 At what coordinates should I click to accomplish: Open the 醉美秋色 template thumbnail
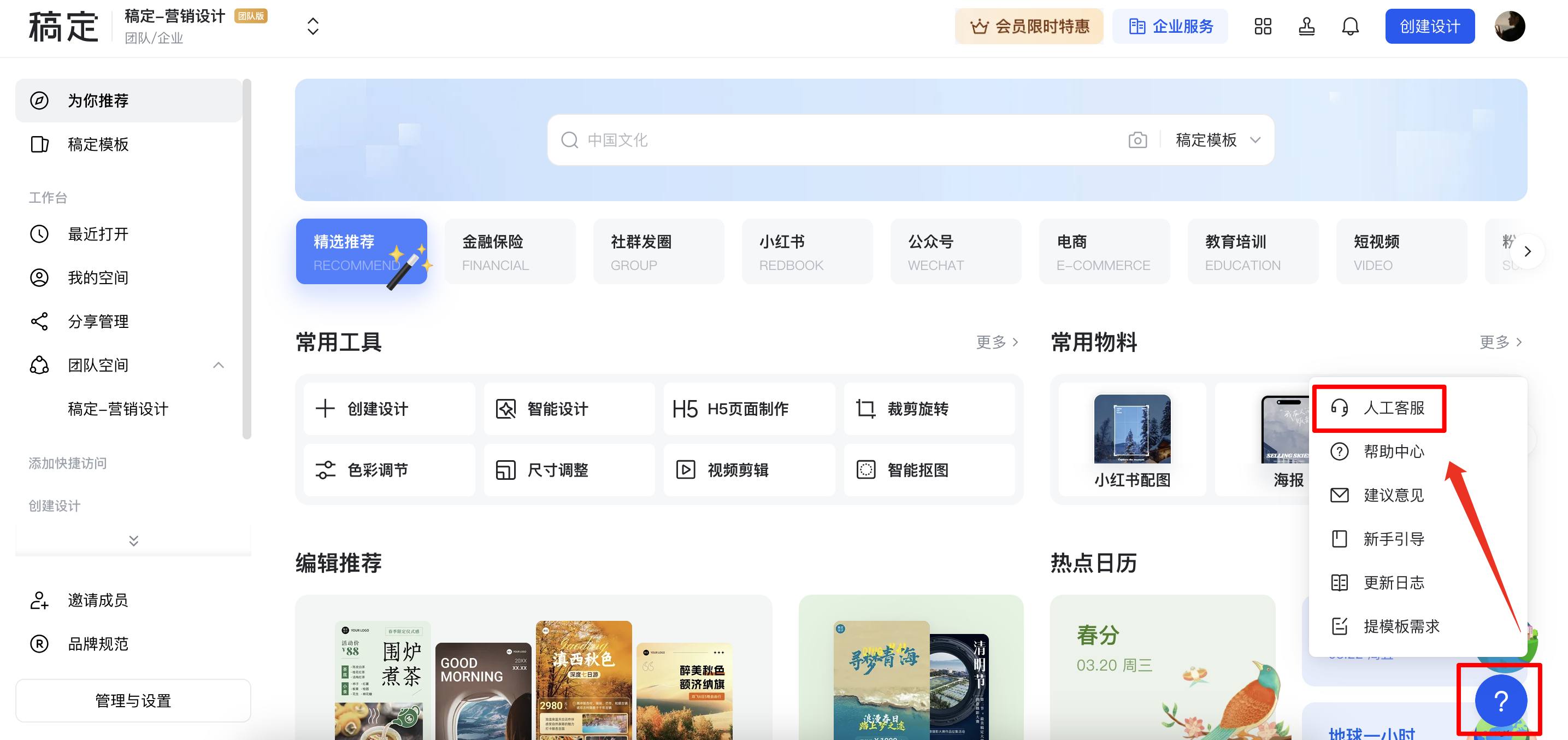(683, 691)
